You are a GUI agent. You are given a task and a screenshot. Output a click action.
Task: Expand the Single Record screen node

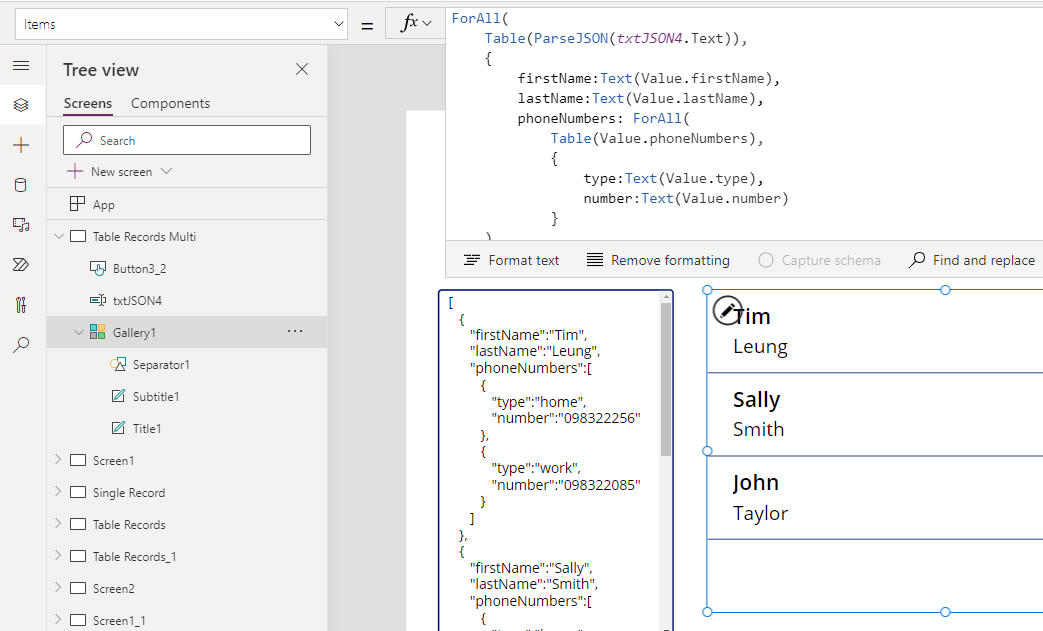(57, 492)
